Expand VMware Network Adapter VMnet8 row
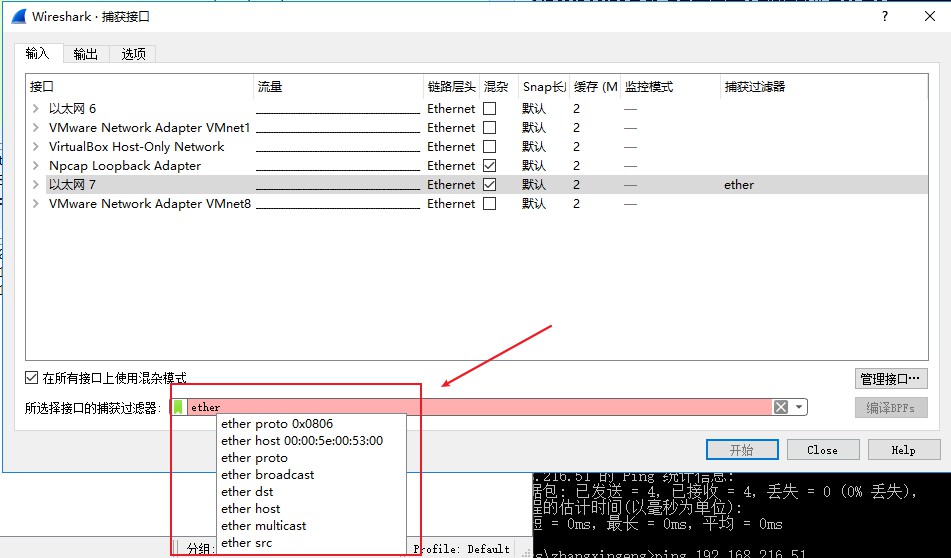951x558 pixels. [36, 204]
